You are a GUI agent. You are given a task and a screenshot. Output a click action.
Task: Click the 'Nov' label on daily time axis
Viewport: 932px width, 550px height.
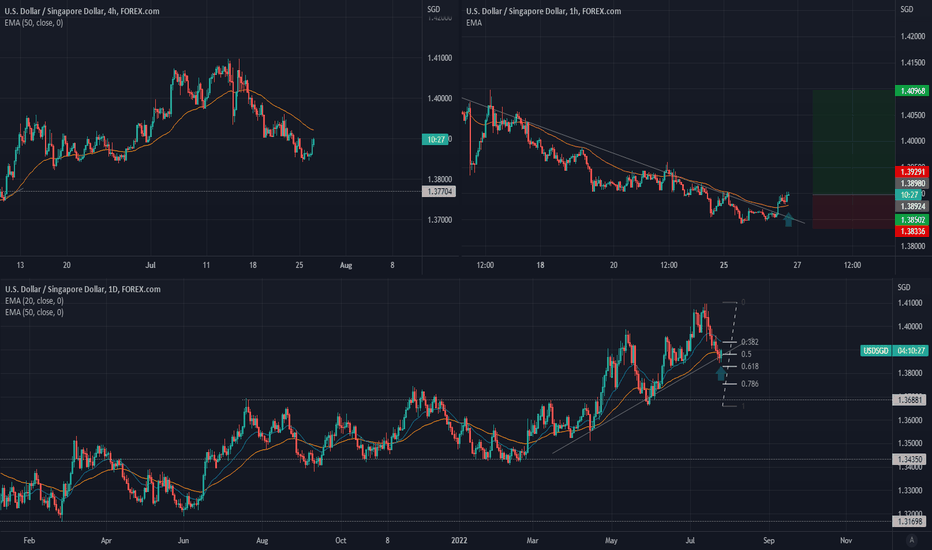pos(846,540)
